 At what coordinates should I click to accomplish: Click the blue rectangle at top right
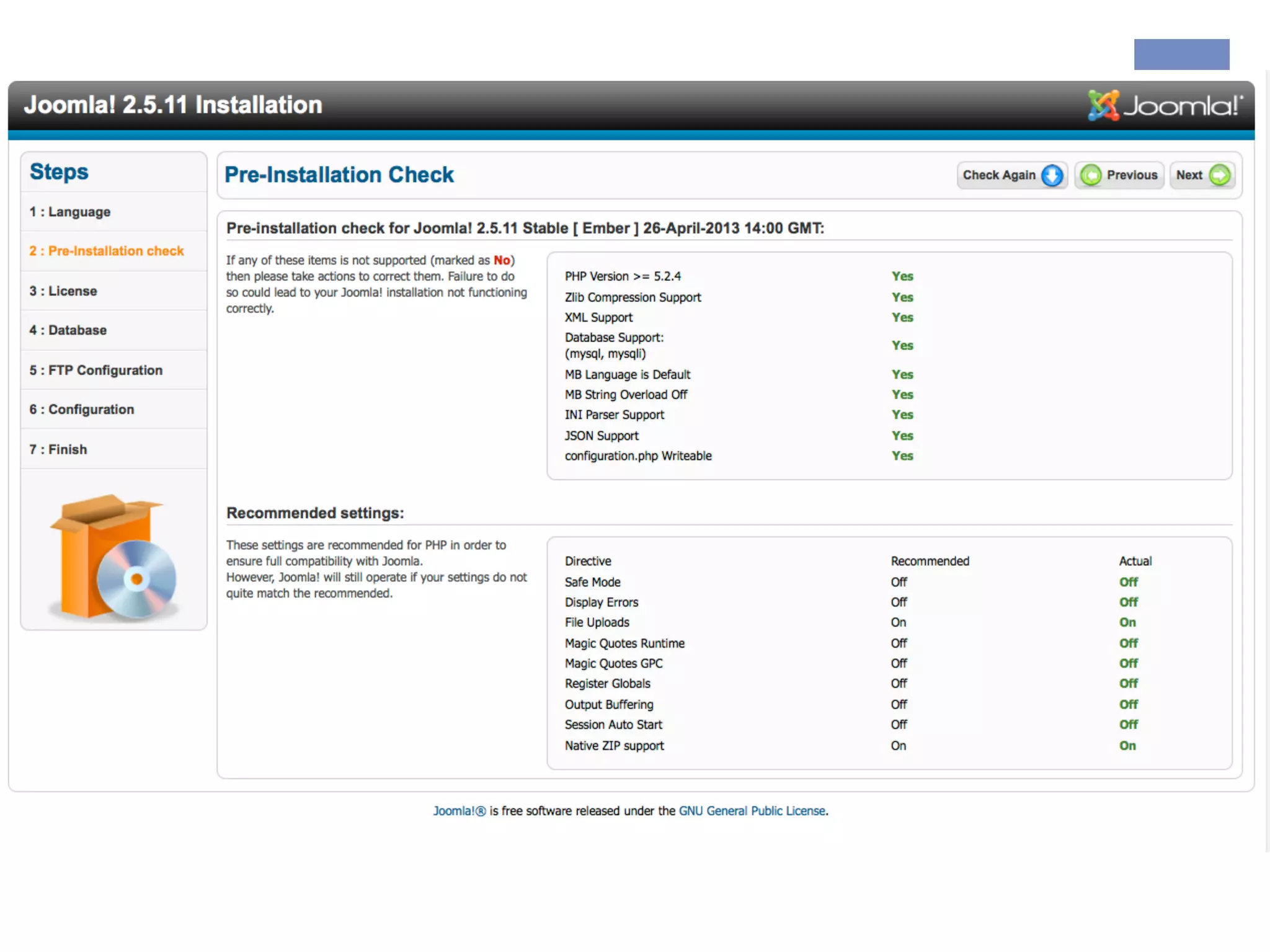point(1181,55)
